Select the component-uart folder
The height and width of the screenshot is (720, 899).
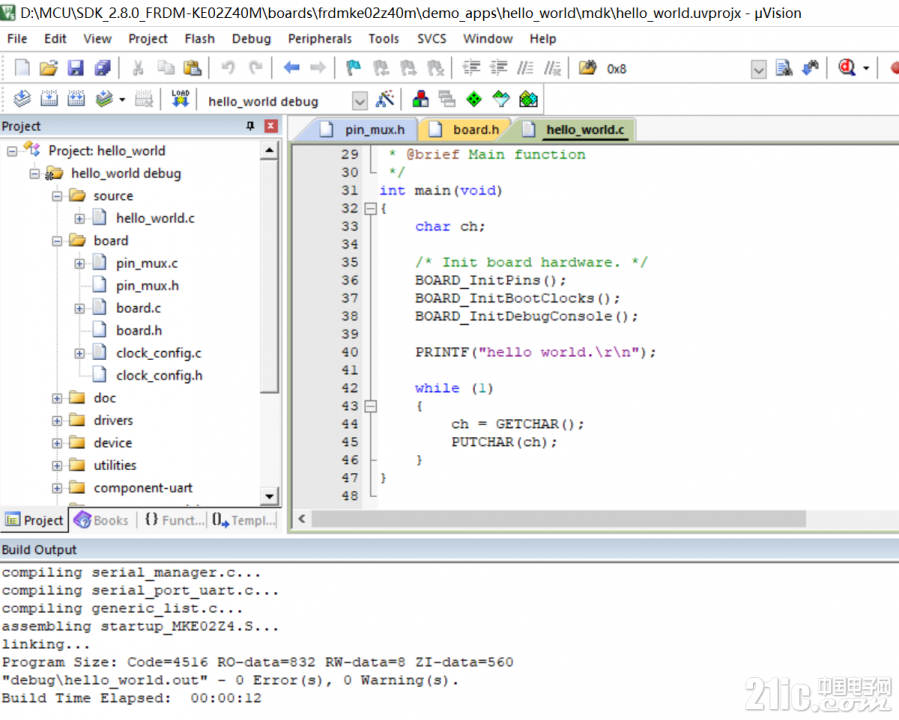(143, 488)
